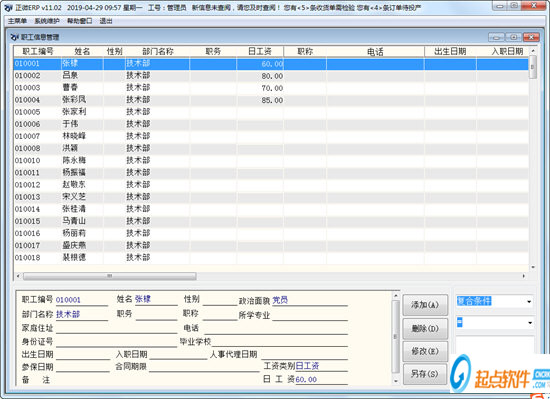Click the 删除(D) button
This screenshot has width=550, height=399.
425,328
